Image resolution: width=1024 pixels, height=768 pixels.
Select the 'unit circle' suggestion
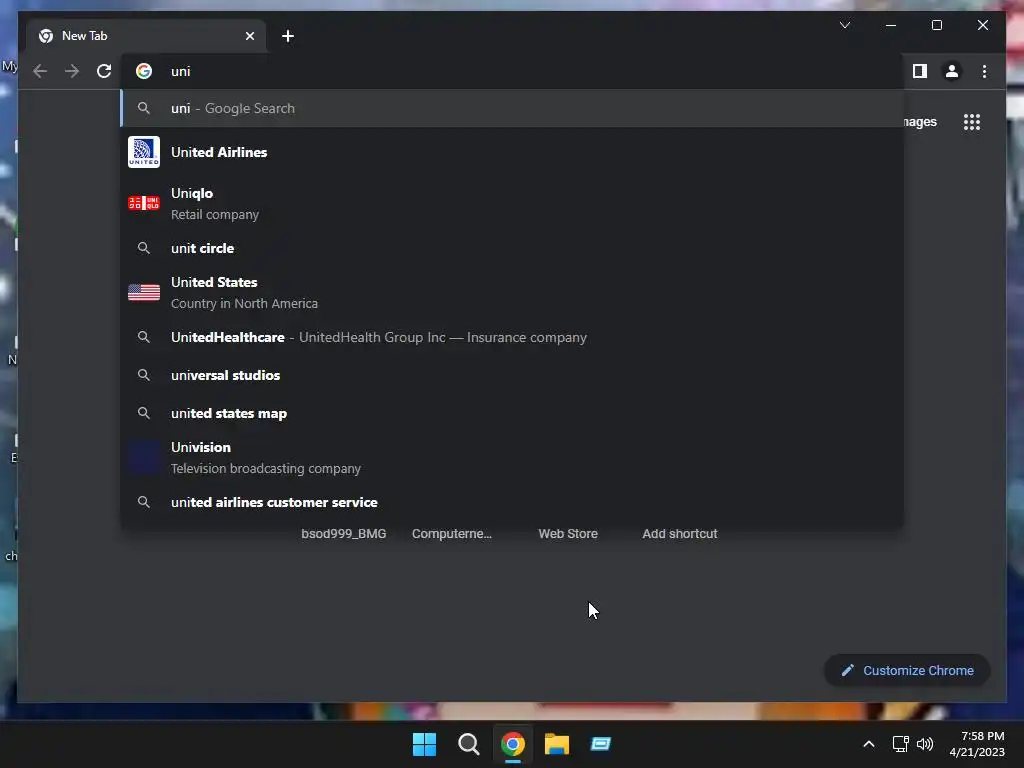pyautogui.click(x=512, y=248)
